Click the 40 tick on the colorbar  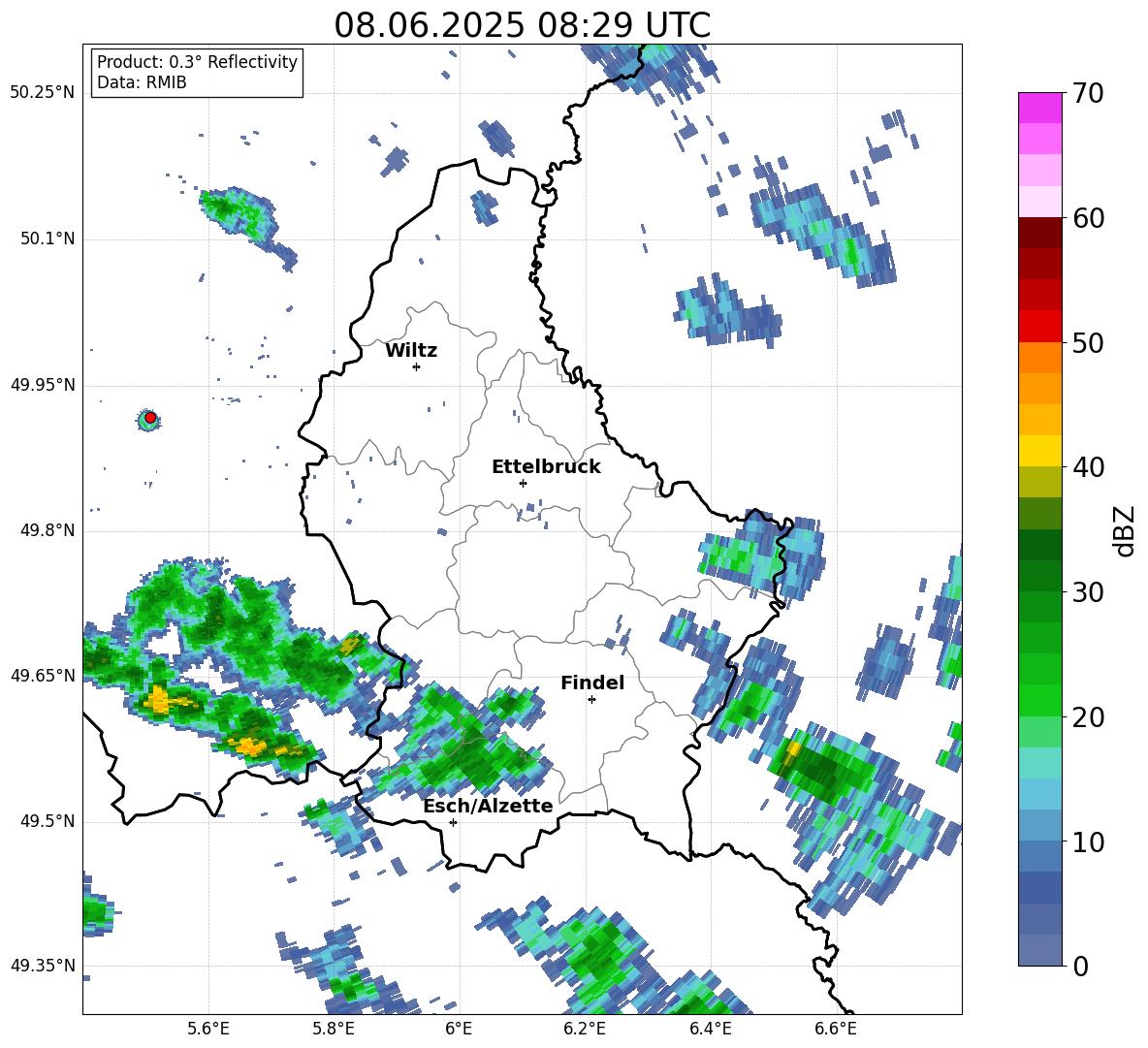1088,467
